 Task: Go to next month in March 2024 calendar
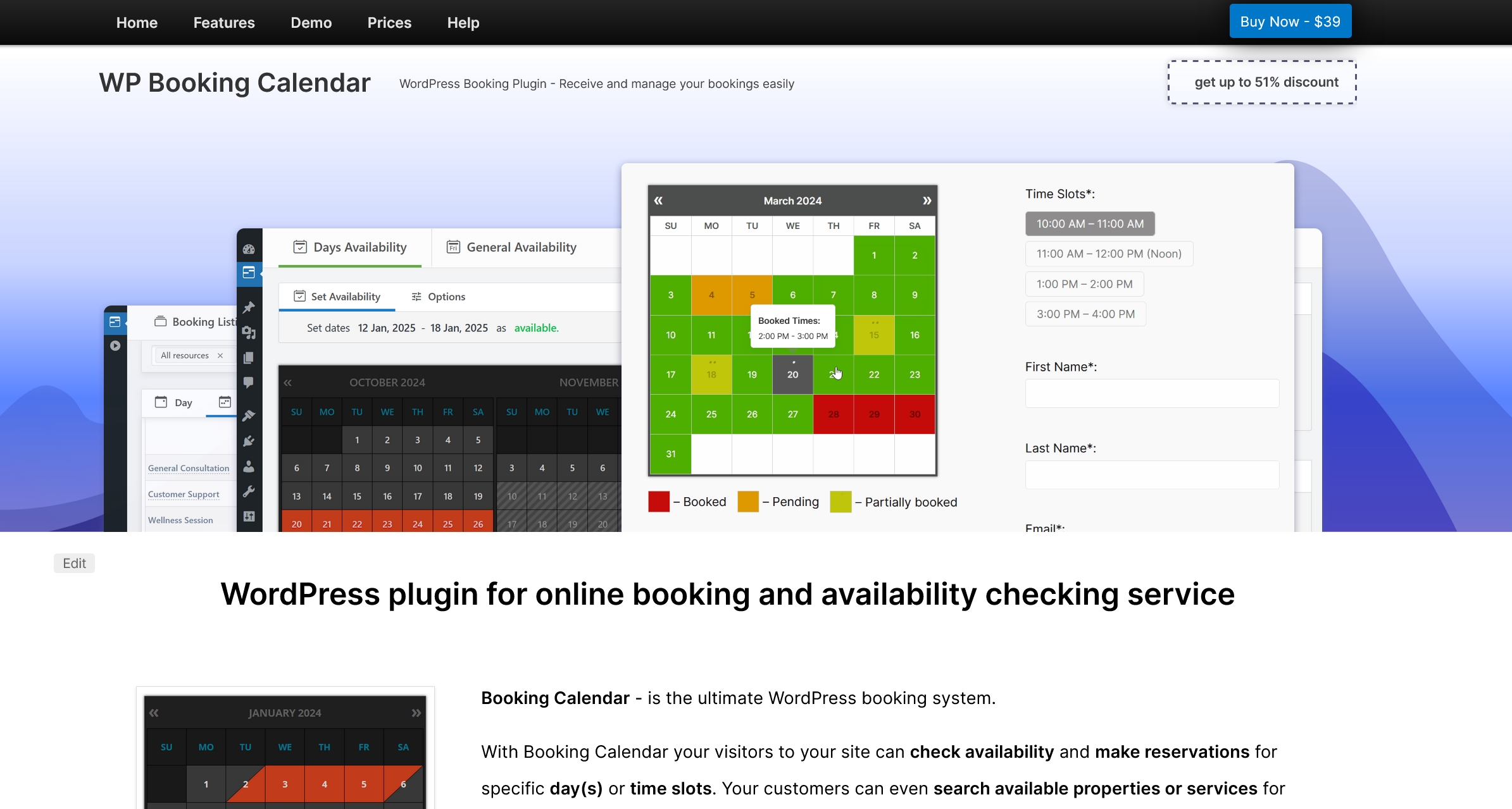click(927, 201)
